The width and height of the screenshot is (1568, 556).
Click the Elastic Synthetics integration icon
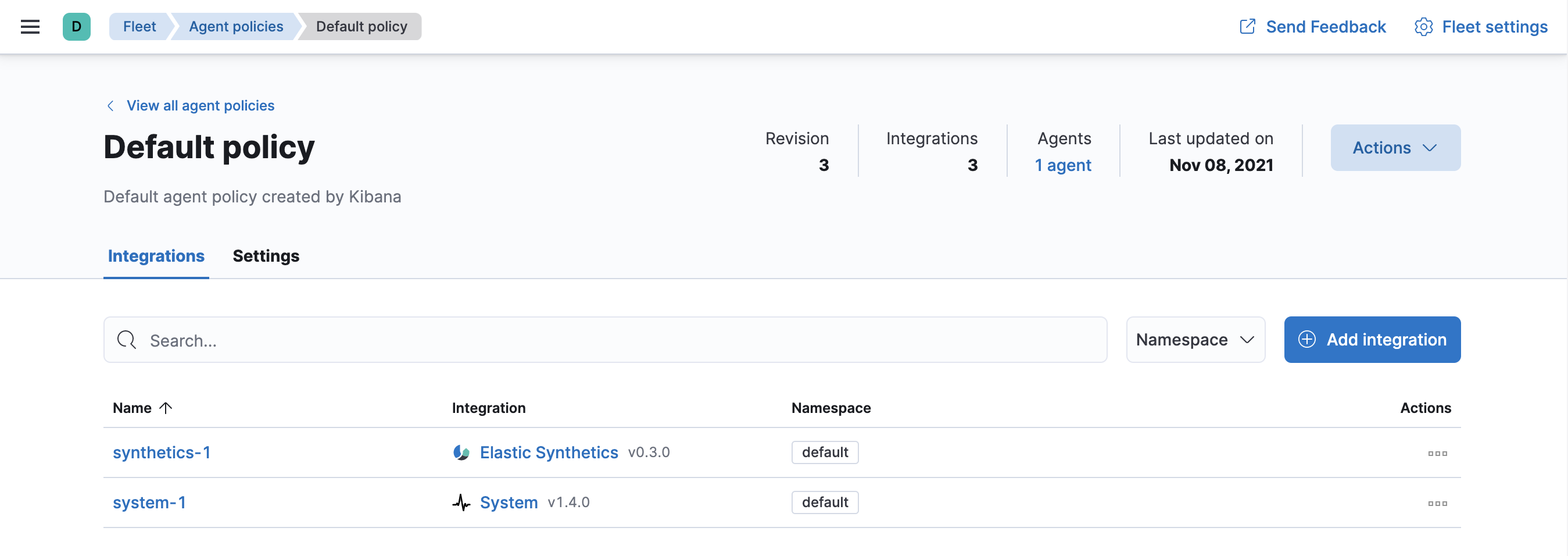[x=461, y=452]
